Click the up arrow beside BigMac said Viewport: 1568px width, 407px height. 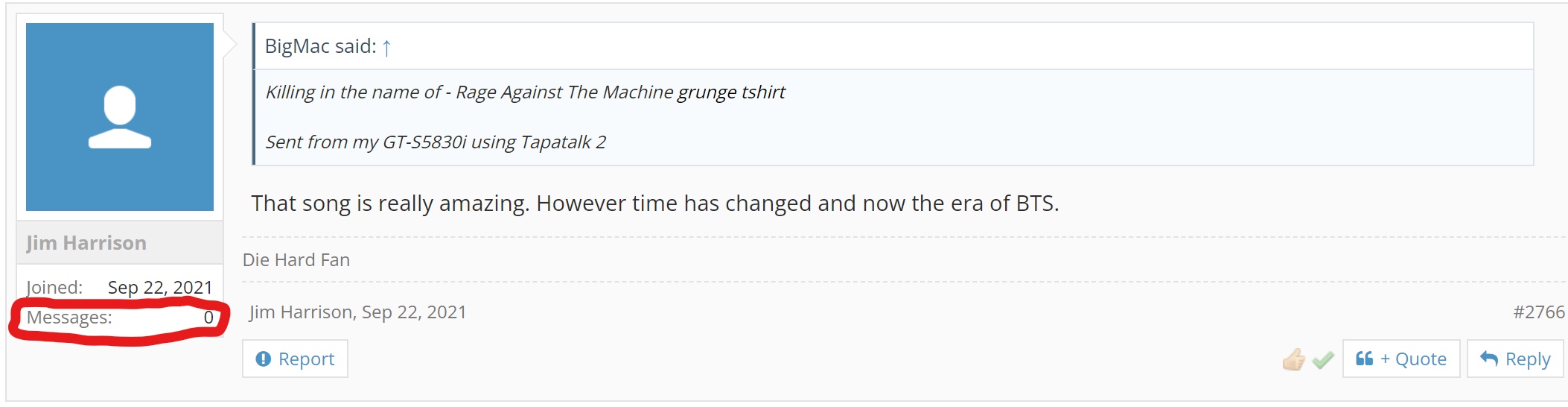(386, 48)
